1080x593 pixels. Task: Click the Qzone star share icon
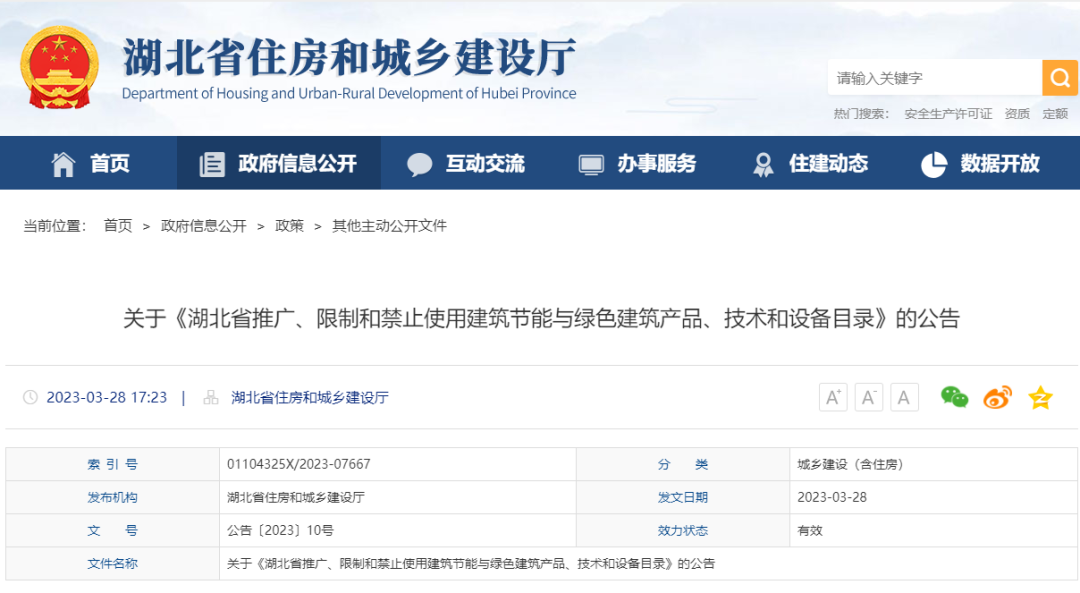point(1041,397)
